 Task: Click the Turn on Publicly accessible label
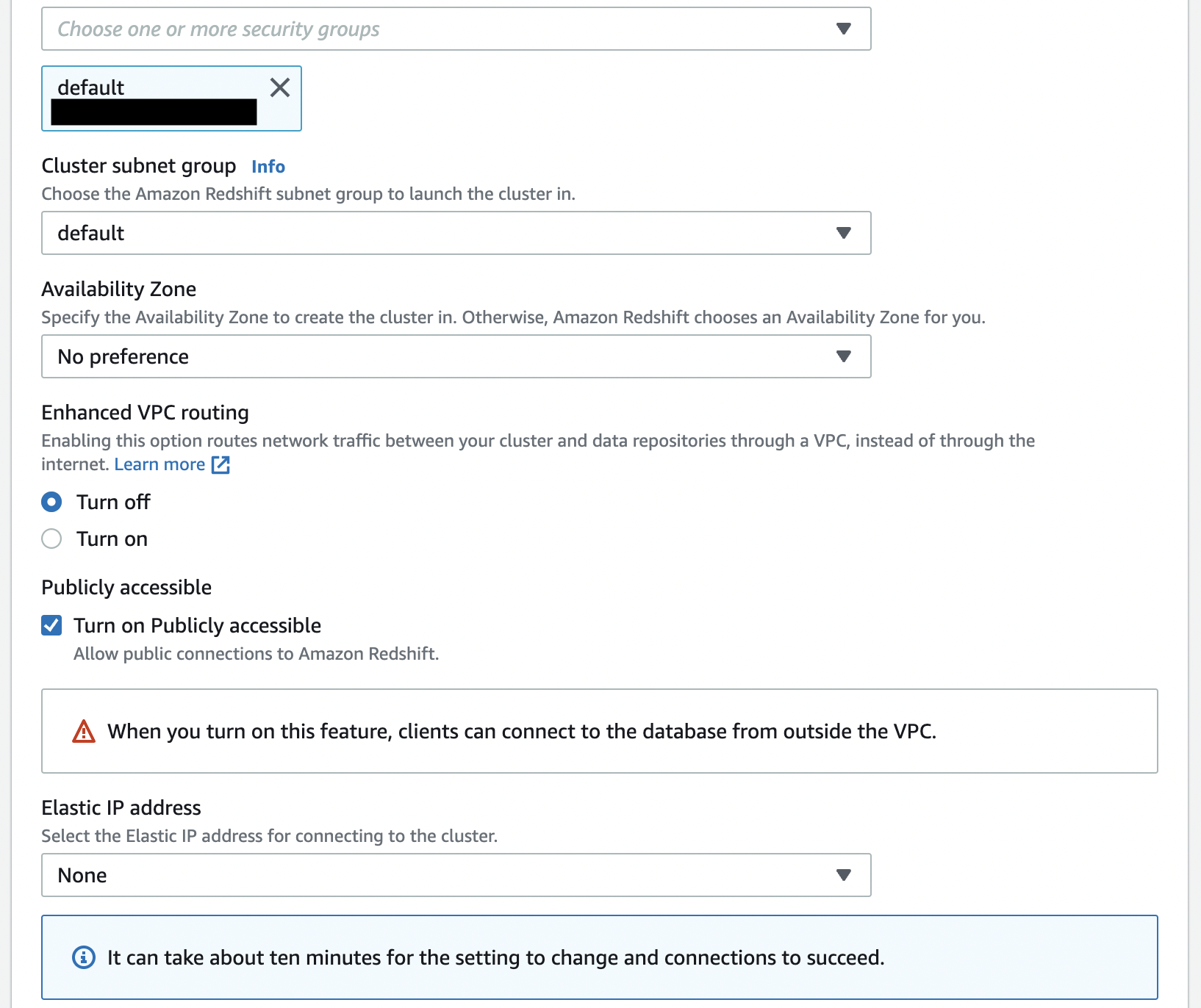pyautogui.click(x=197, y=625)
